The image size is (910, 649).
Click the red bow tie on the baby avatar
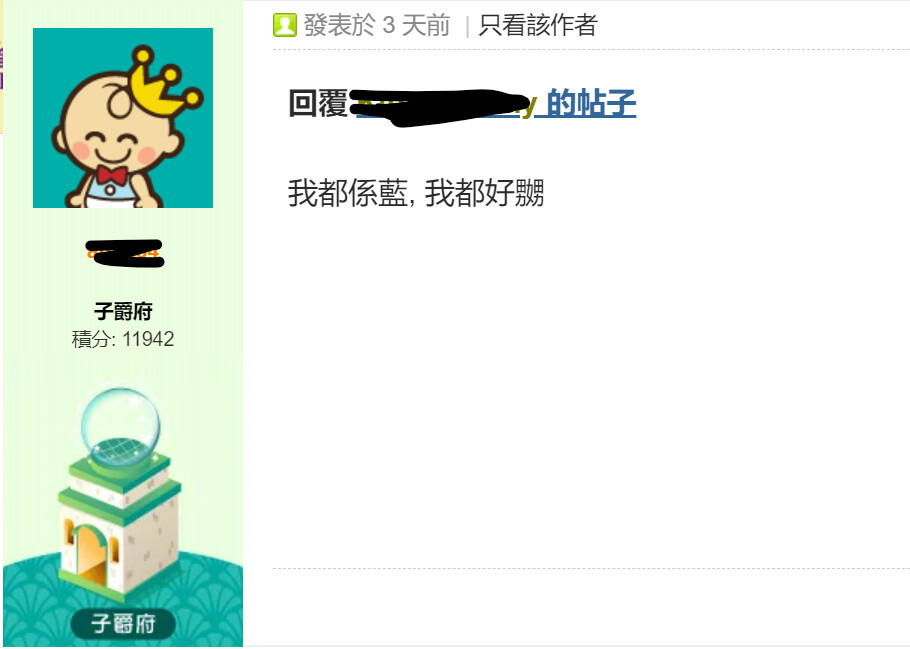[112, 174]
